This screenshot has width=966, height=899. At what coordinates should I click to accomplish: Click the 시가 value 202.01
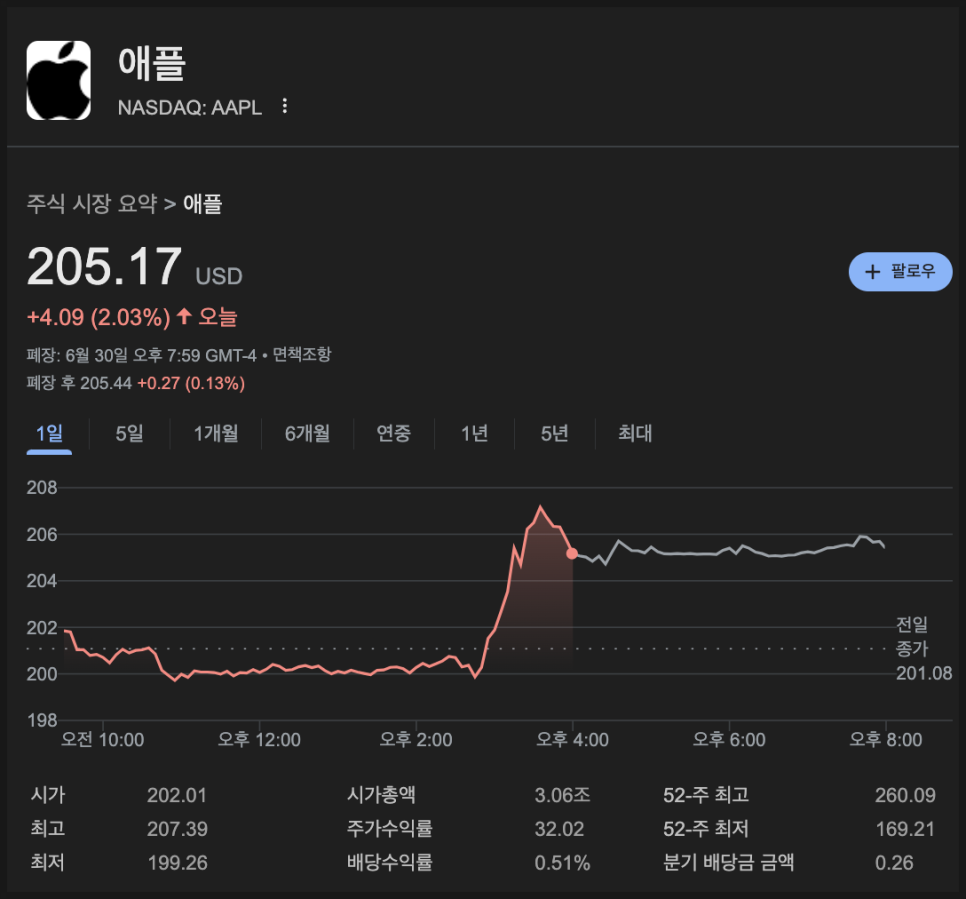177,795
